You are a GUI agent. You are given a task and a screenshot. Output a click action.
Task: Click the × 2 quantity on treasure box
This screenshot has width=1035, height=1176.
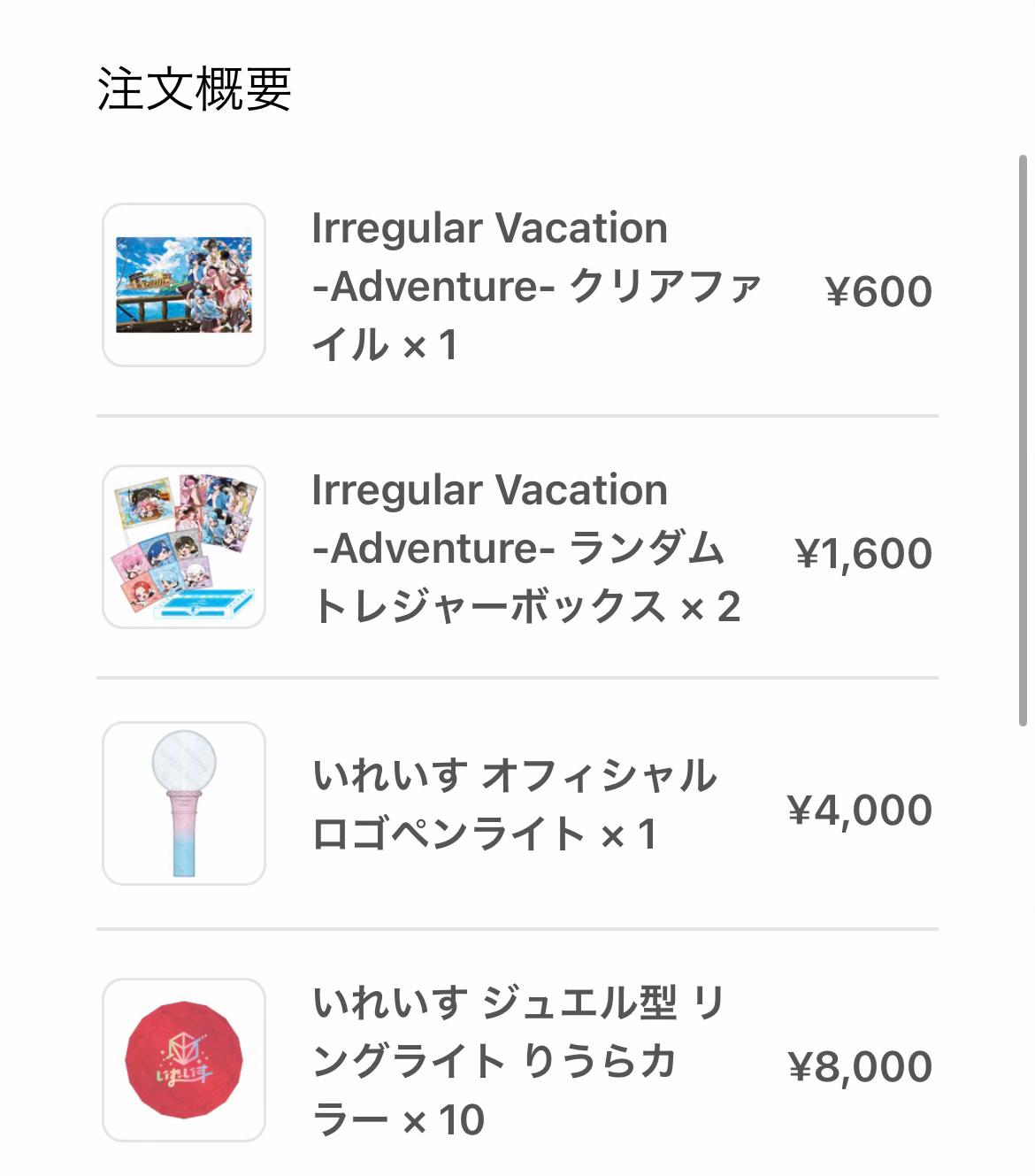tap(710, 608)
